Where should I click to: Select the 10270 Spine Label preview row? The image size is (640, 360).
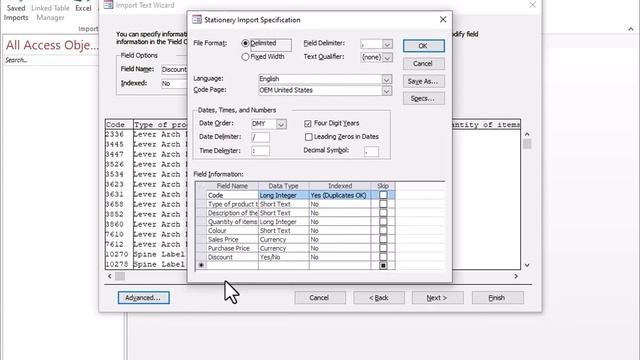(x=145, y=254)
